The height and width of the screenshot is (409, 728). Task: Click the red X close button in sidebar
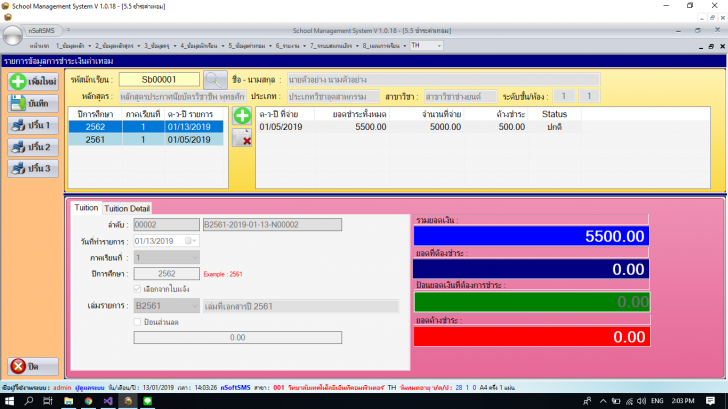click(x=33, y=366)
